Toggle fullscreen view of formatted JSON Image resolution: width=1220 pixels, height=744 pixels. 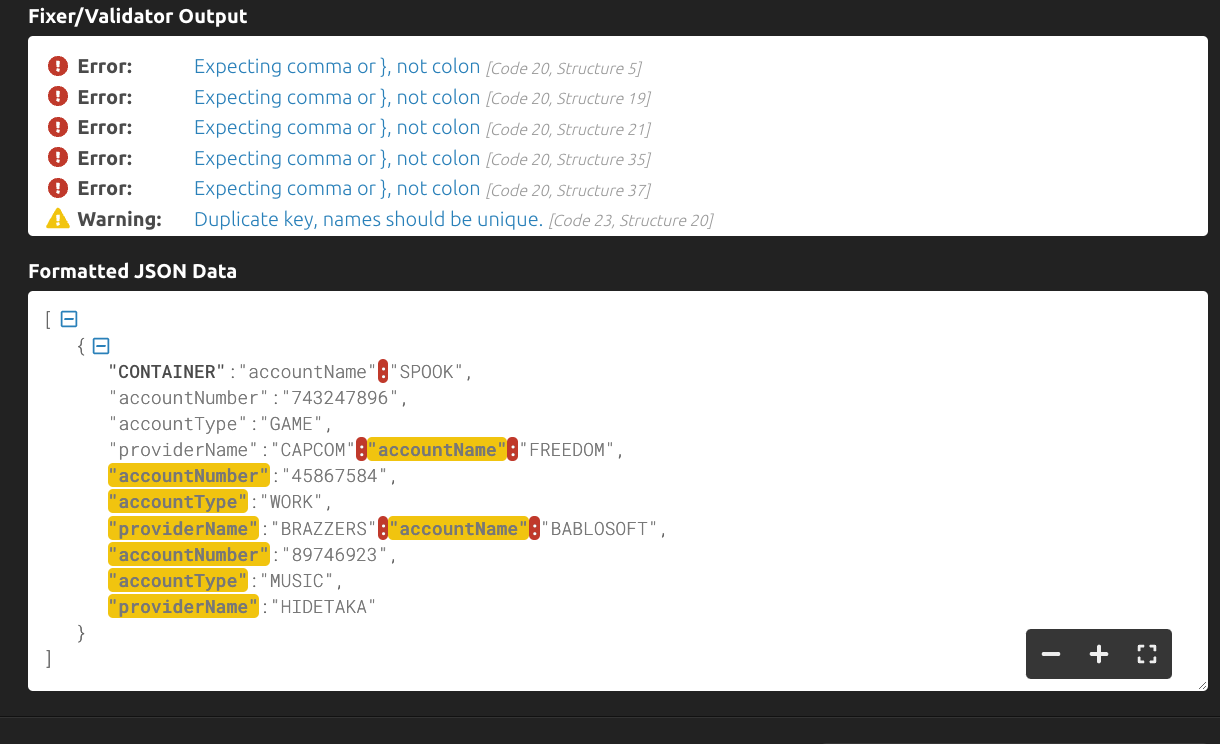1147,655
